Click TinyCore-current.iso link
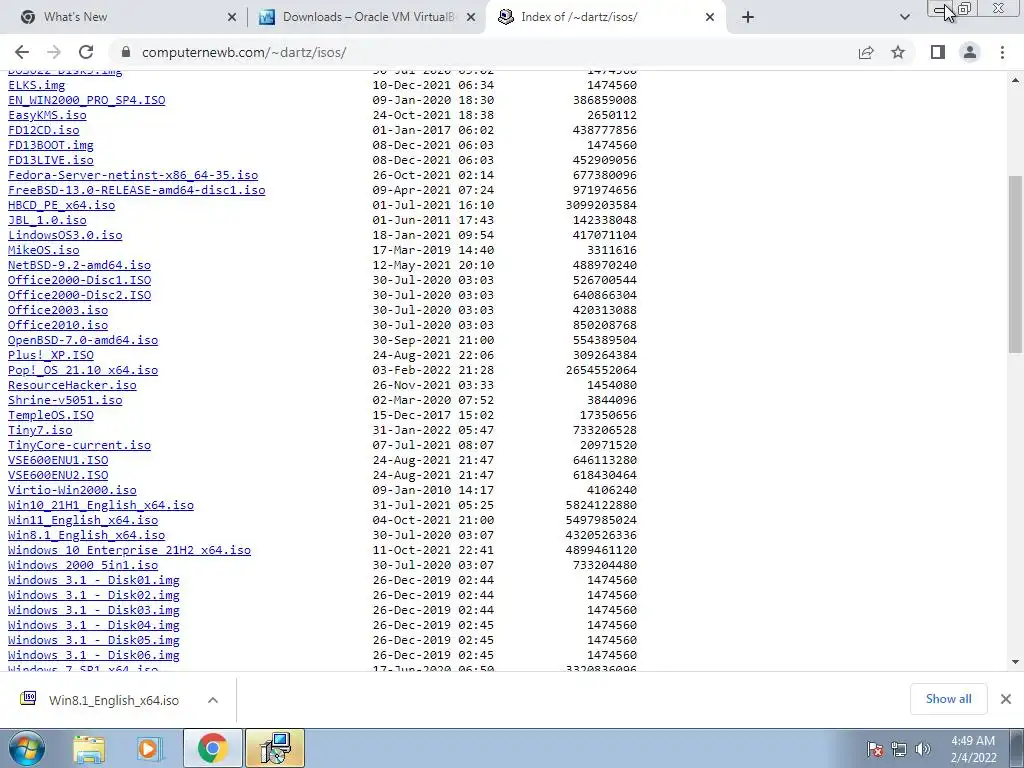1024x768 pixels. [x=79, y=445]
